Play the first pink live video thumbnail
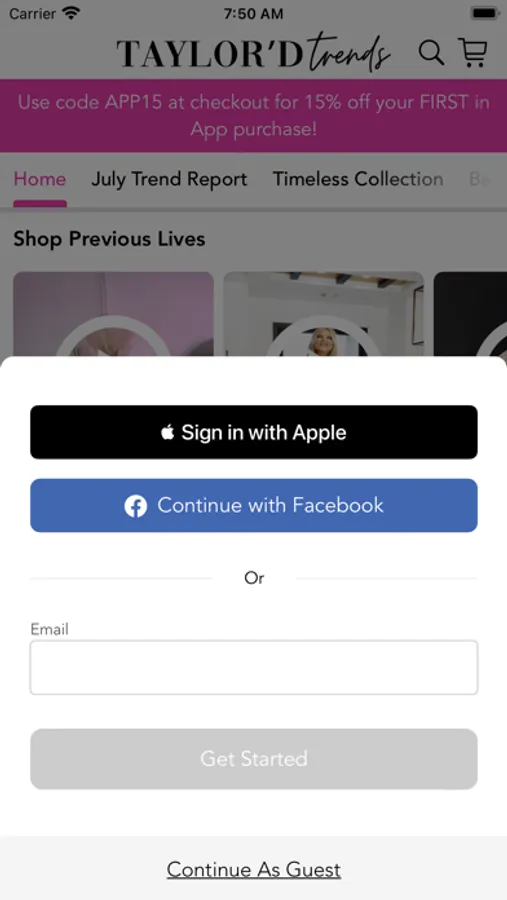The width and height of the screenshot is (507, 900). (113, 314)
